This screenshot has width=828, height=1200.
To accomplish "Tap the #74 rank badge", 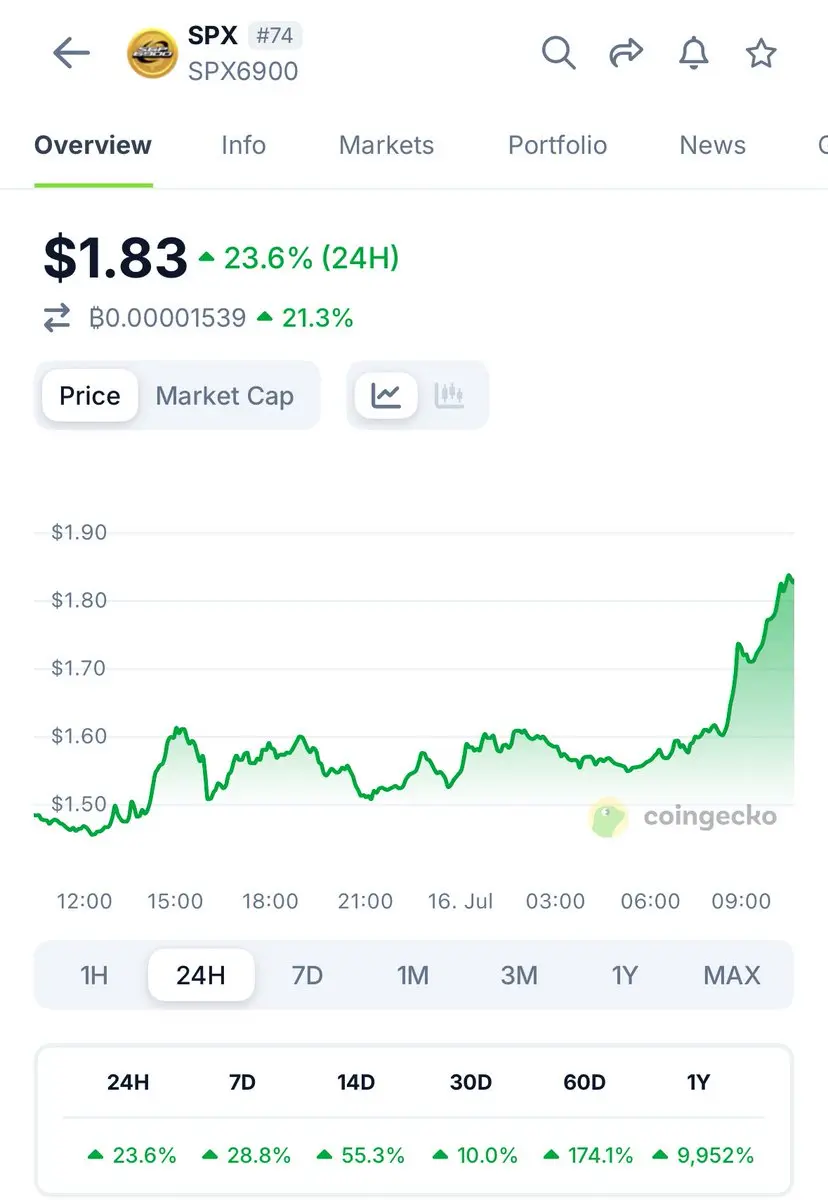I will tap(274, 36).
